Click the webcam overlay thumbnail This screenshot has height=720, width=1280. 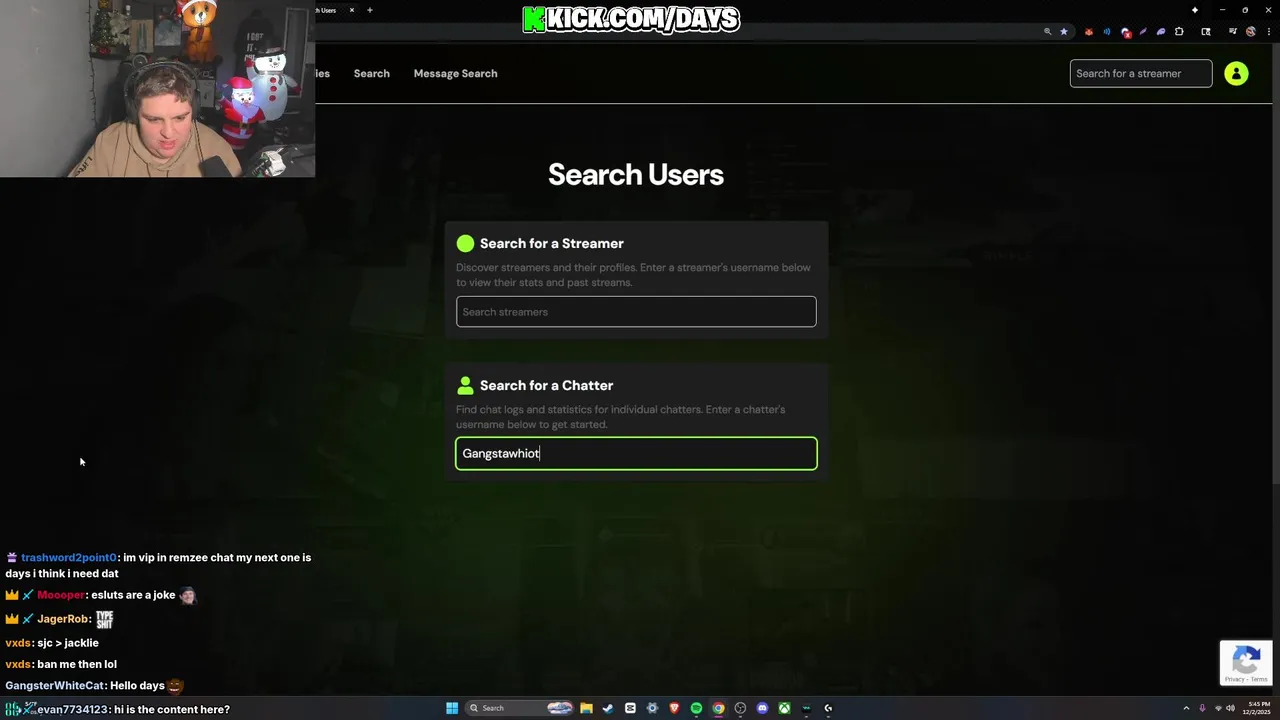[x=158, y=89]
